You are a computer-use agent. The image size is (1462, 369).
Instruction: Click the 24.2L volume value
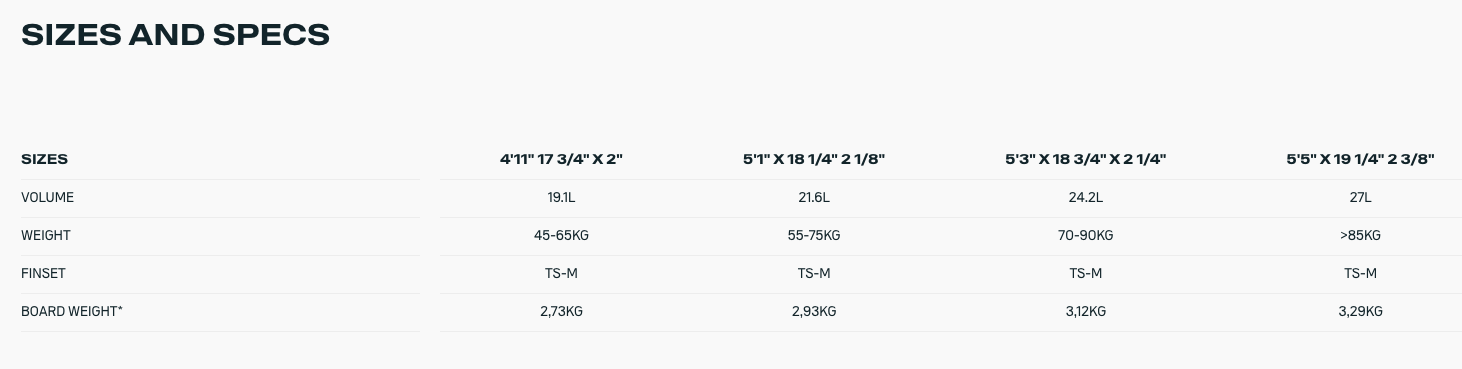tap(1086, 197)
